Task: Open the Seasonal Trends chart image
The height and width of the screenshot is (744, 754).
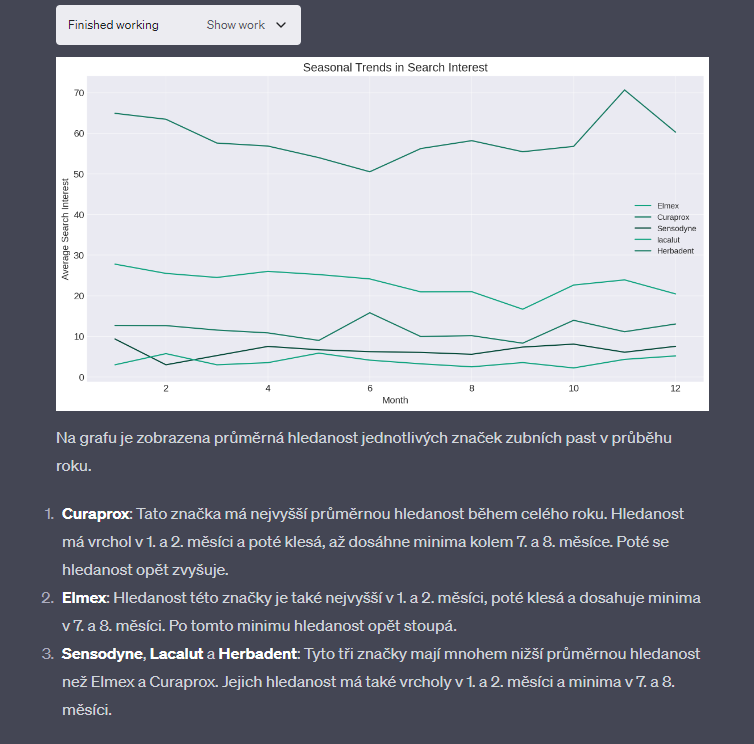Action: [x=382, y=234]
